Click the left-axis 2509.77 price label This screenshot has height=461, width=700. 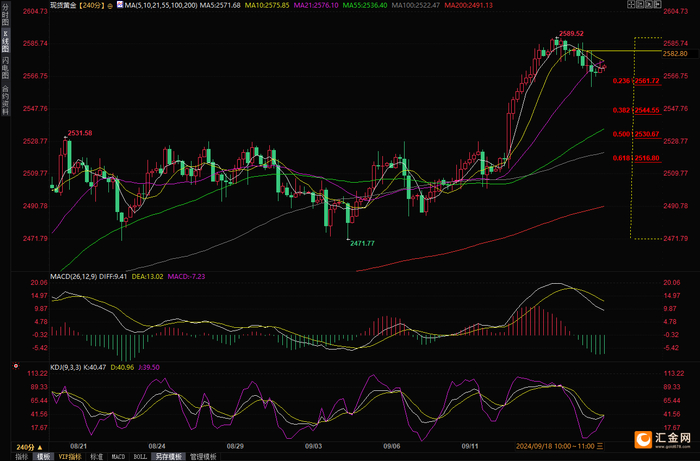pos(35,173)
